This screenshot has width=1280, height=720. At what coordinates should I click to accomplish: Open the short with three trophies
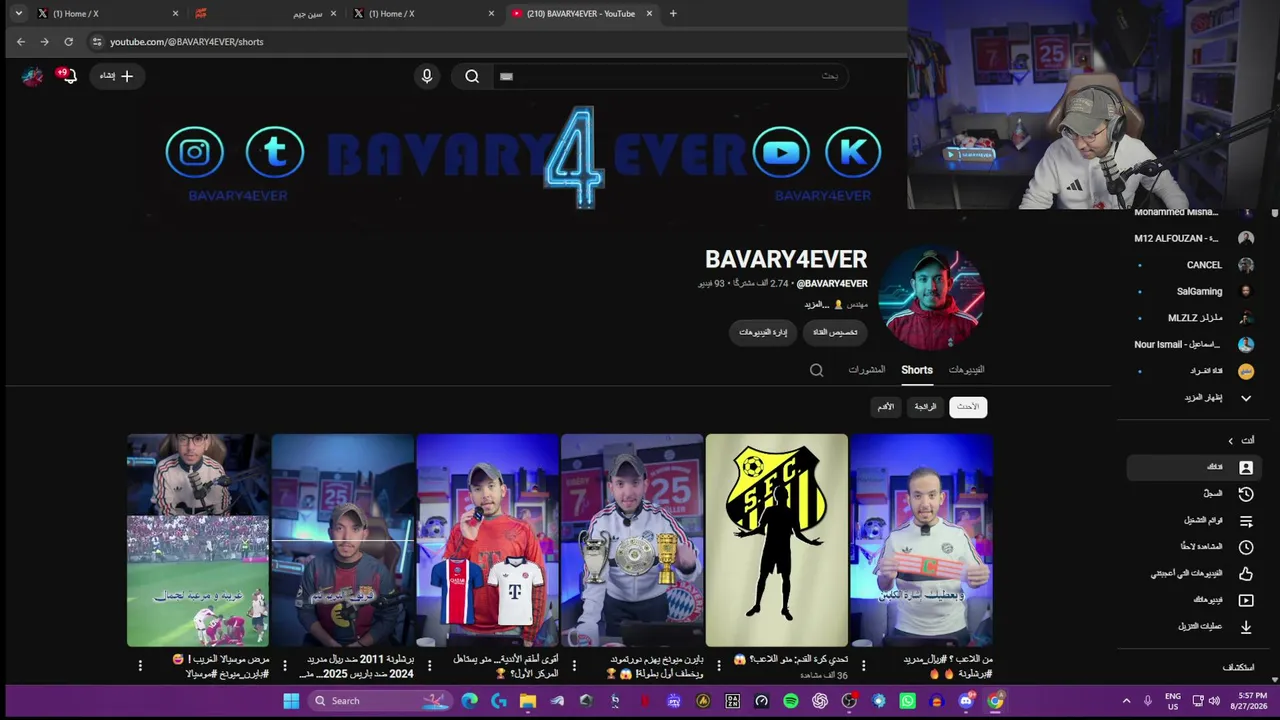point(632,540)
